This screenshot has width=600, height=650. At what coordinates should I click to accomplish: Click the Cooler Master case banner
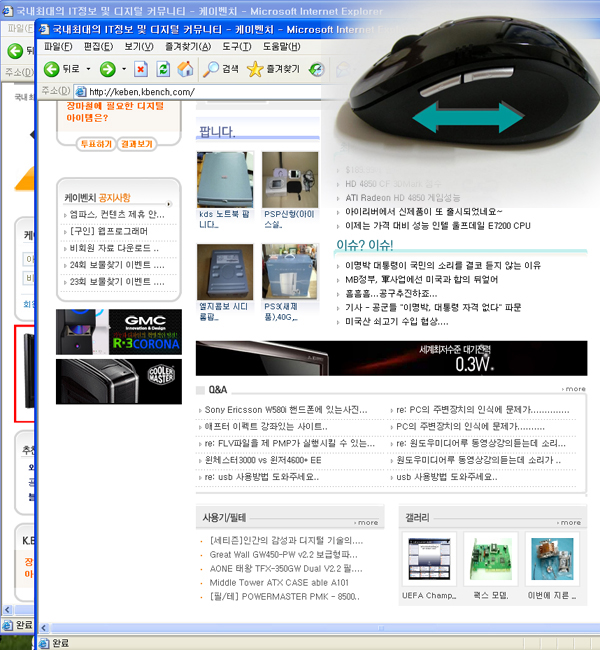tap(119, 381)
